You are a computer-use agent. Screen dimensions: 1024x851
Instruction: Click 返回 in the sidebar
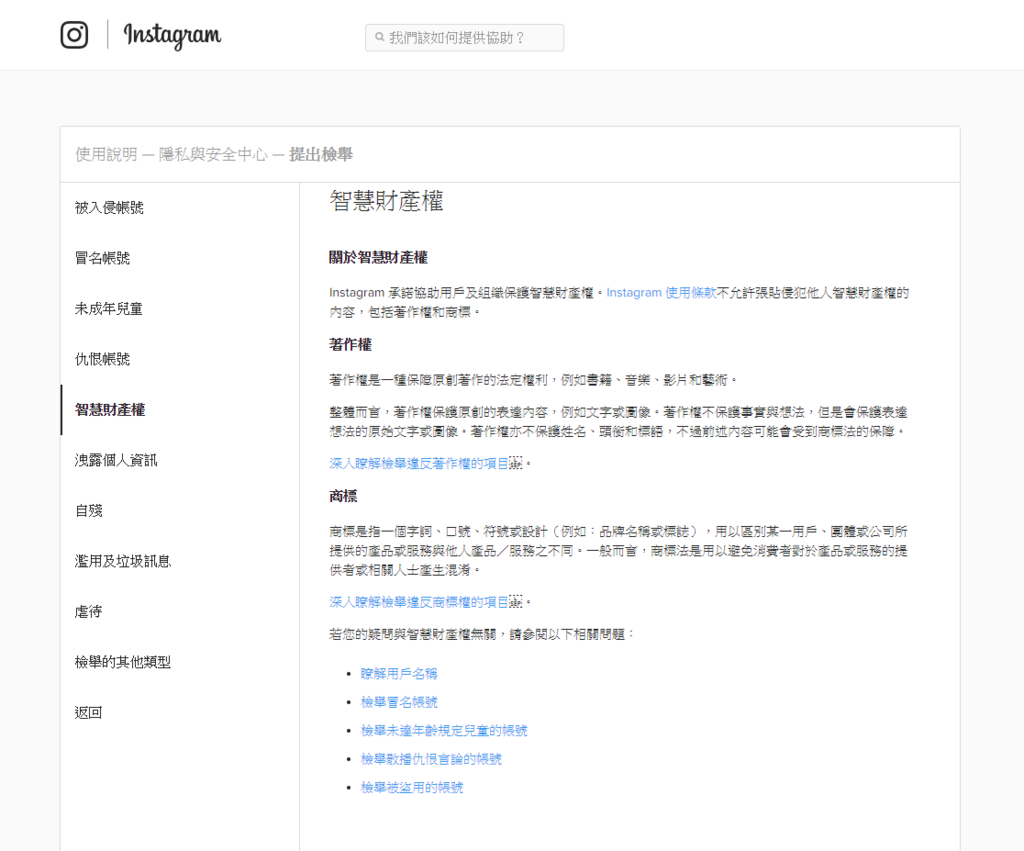[x=88, y=713]
